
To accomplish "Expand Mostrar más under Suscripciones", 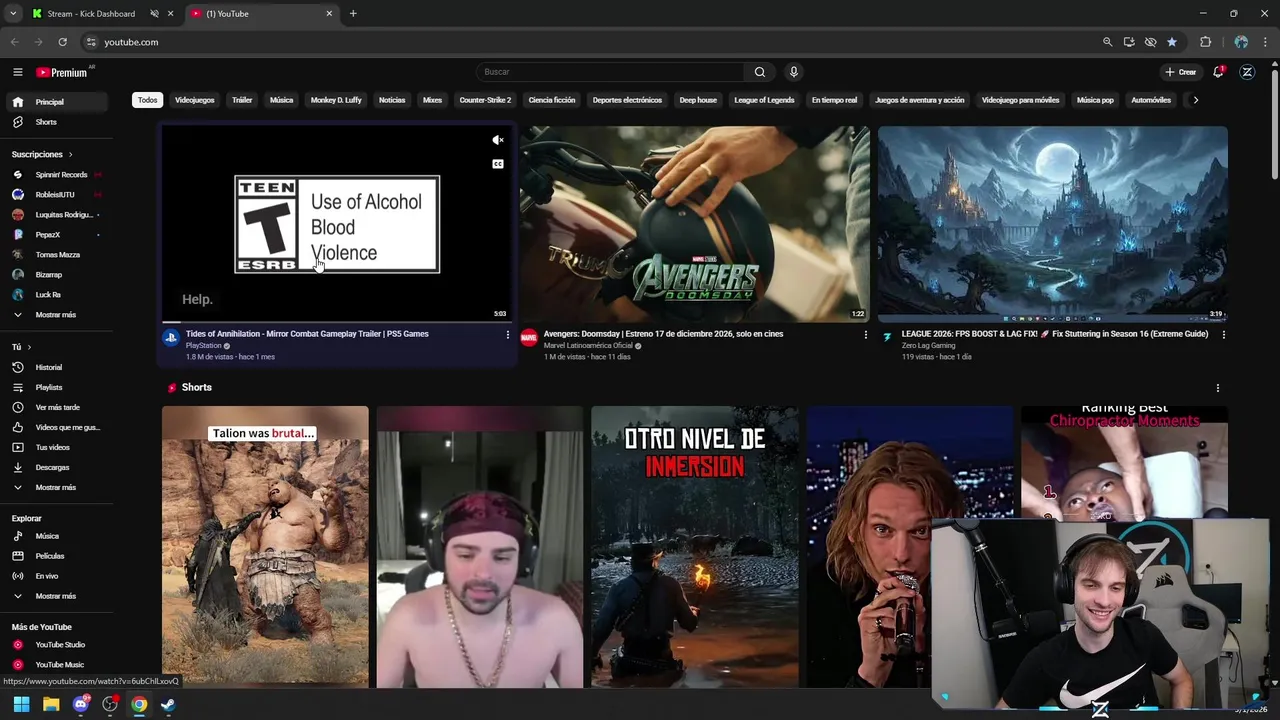I will click(x=57, y=315).
